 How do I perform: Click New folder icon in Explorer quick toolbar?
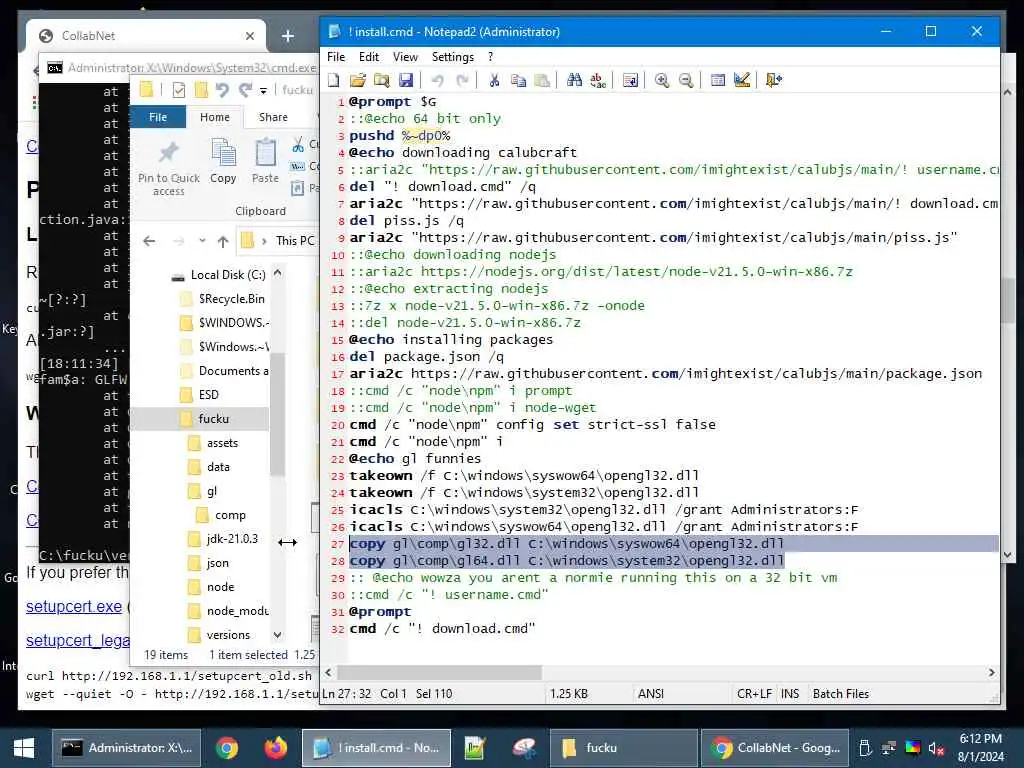[x=201, y=90]
